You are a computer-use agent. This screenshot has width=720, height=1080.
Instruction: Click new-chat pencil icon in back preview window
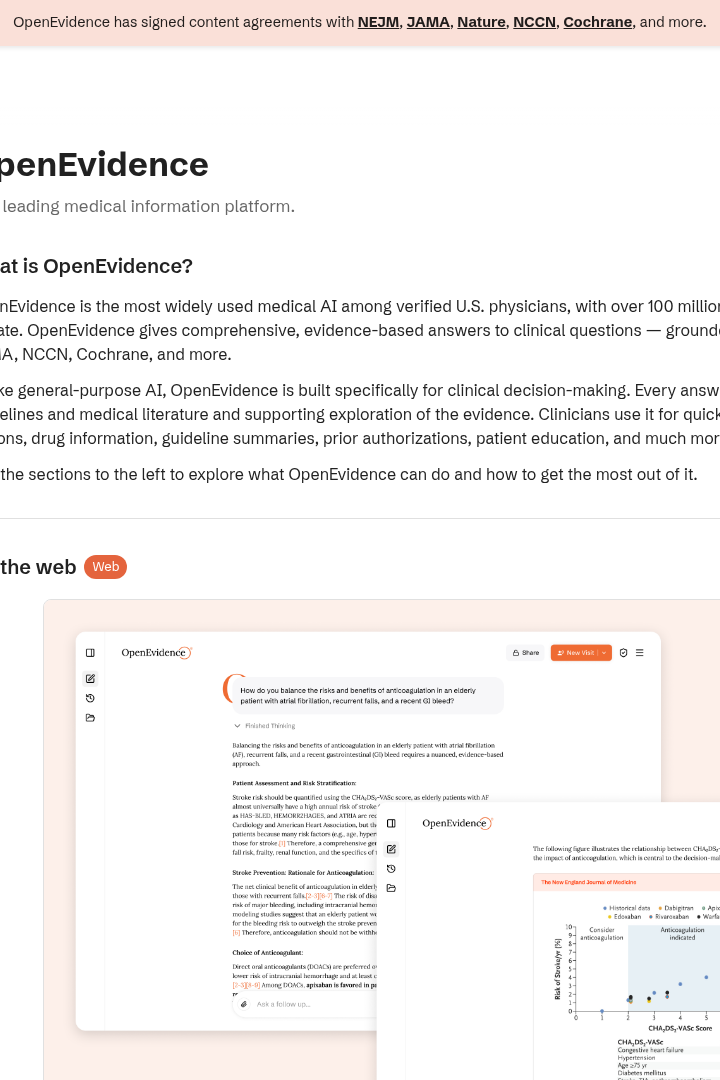(90, 678)
